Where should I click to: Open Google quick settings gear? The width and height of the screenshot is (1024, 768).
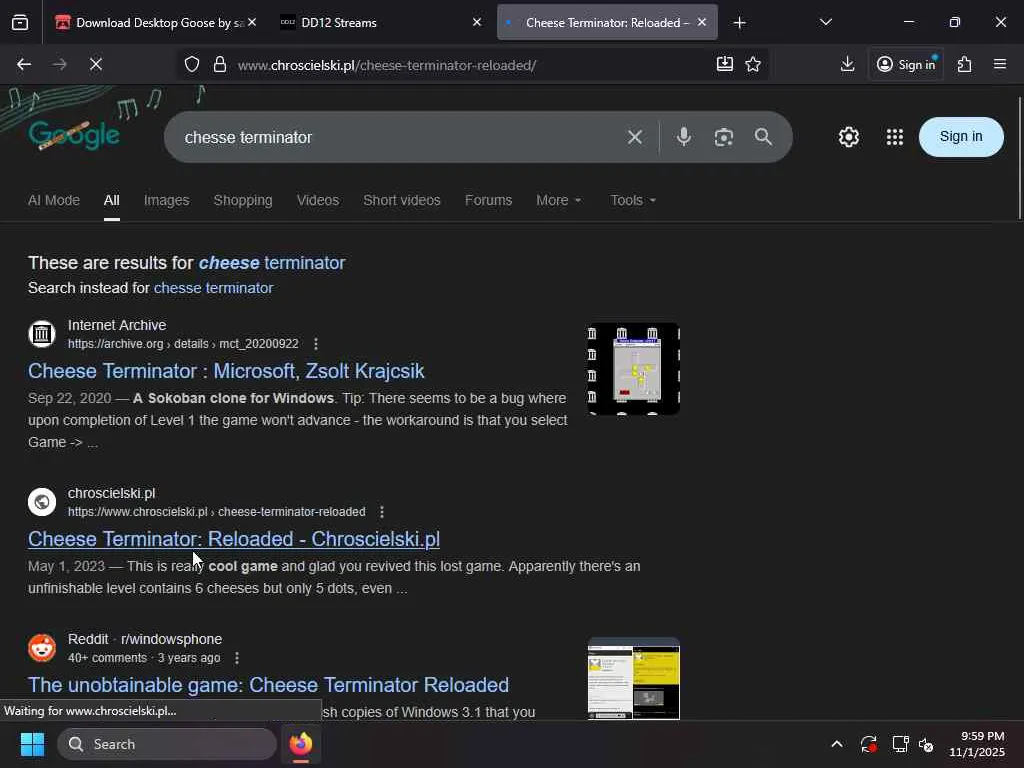(x=848, y=137)
